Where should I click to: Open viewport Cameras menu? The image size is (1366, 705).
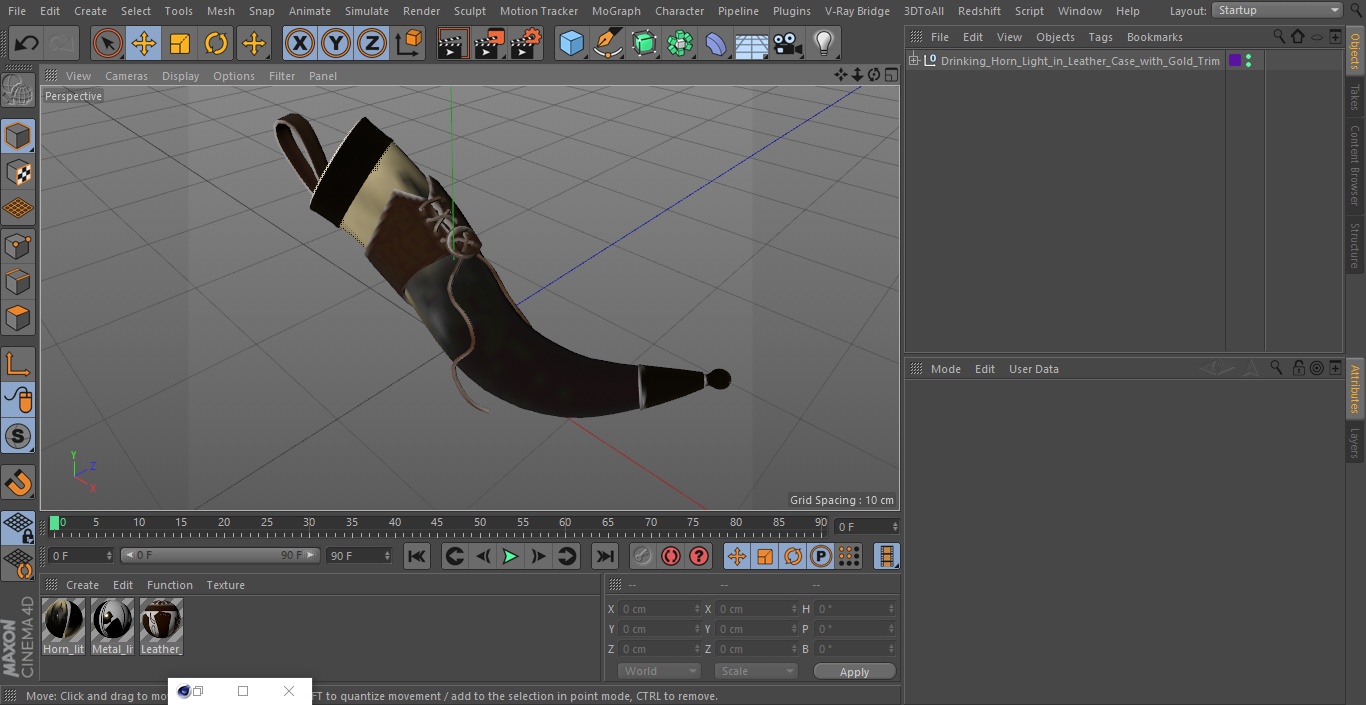coord(126,76)
